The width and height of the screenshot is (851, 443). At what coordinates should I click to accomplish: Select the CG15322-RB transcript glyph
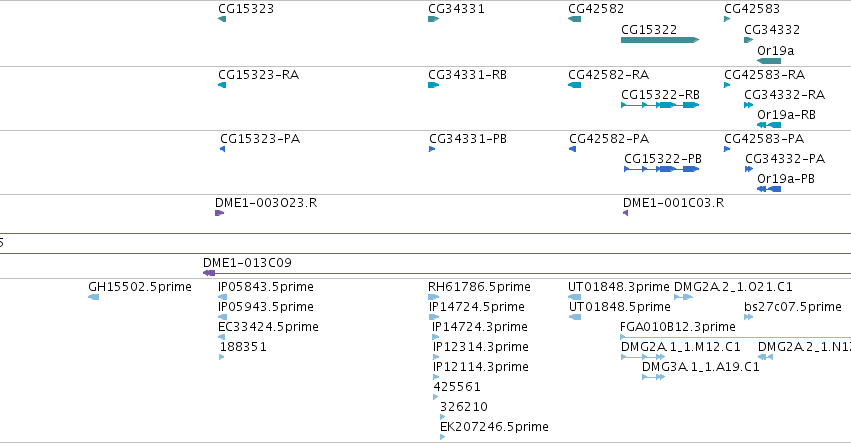pos(660,105)
